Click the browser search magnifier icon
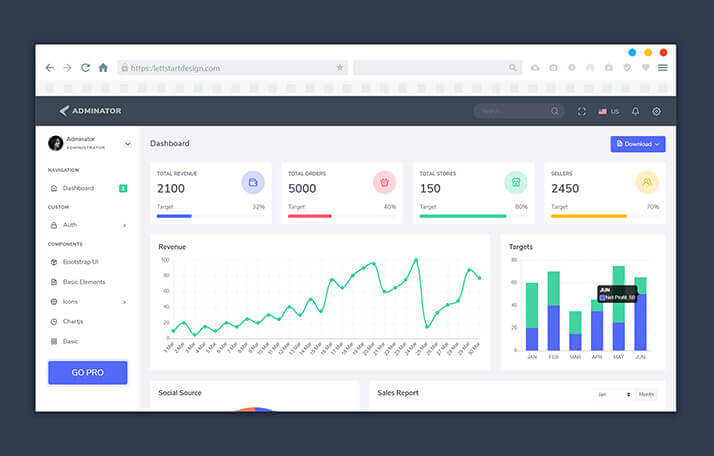The height and width of the screenshot is (456, 714). pyautogui.click(x=513, y=68)
